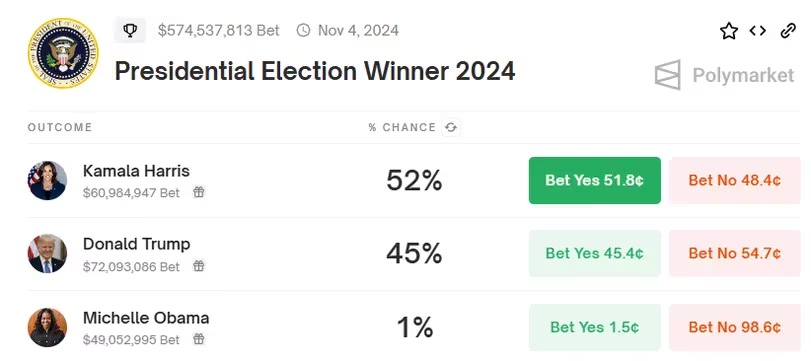Click gift icon under Kamala Harris
811x361 pixels.
[x=199, y=192]
